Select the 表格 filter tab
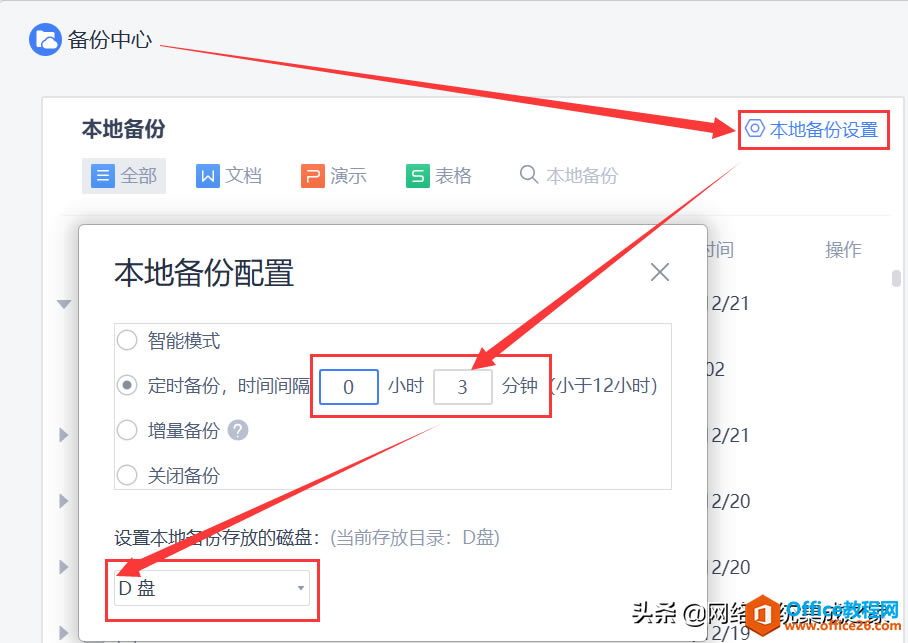Screen dimensions: 908x643 pos(439,176)
